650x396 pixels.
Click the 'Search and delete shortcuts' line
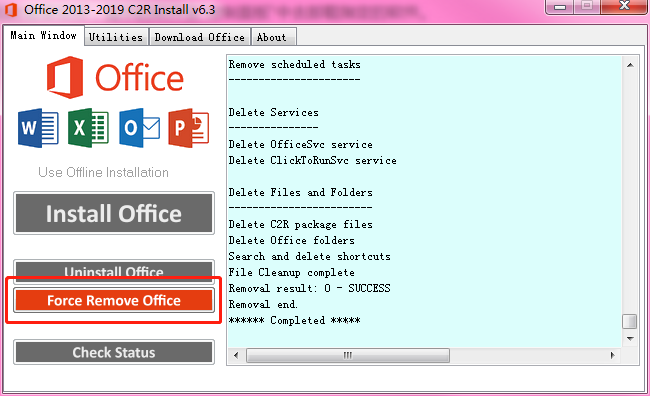(309, 256)
